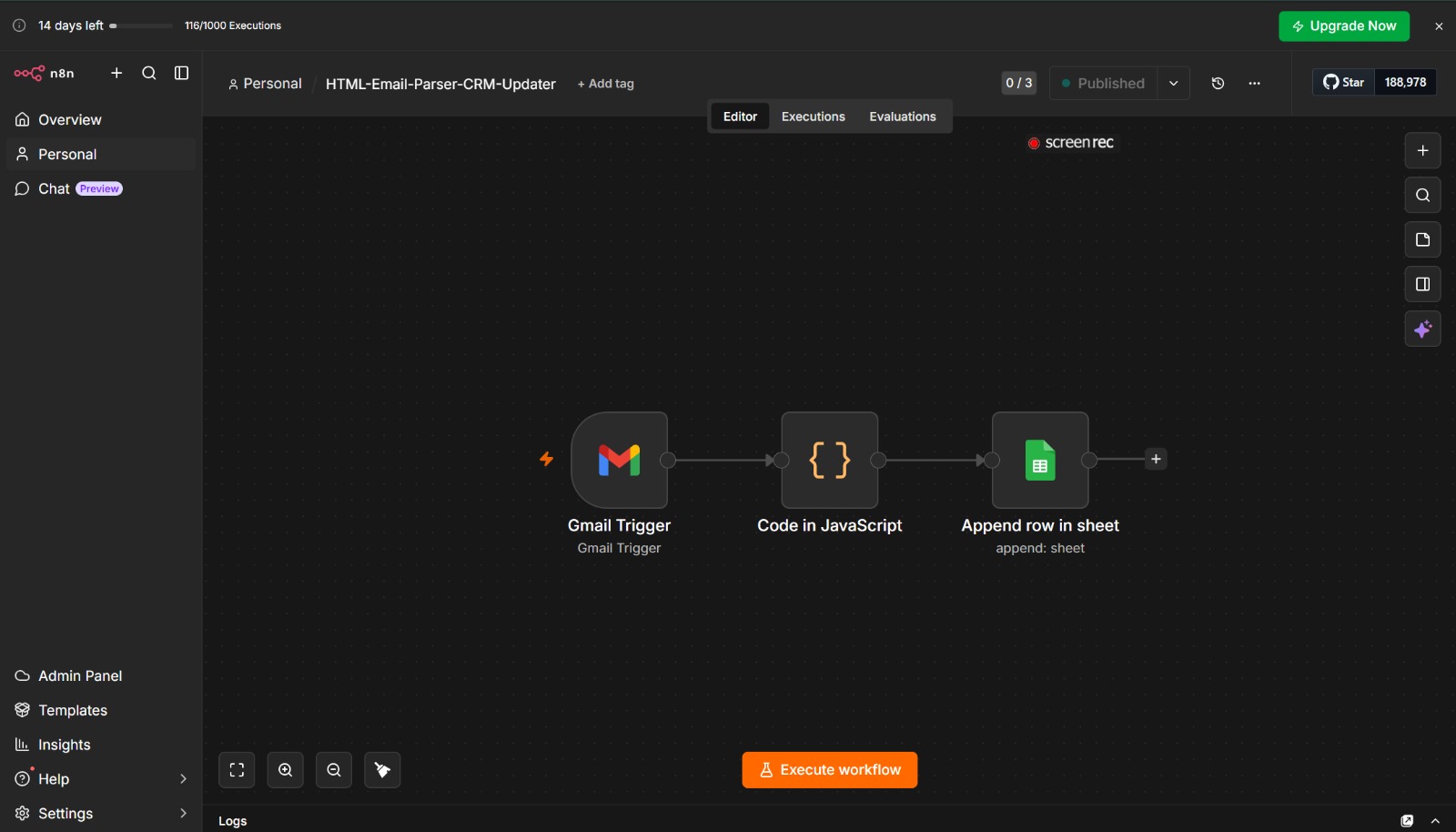Click the Add tag link

pyautogui.click(x=606, y=84)
